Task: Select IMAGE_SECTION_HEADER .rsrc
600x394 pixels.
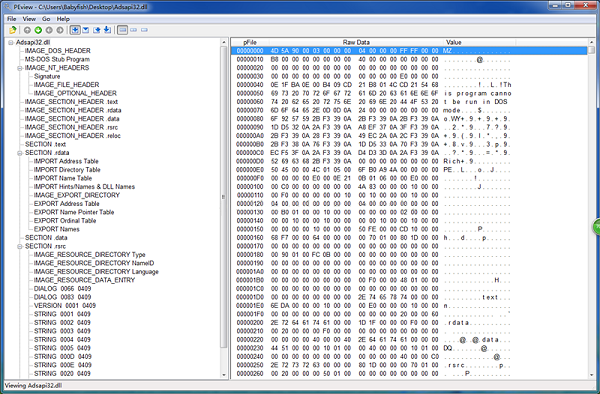Action: pyautogui.click(x=71, y=127)
